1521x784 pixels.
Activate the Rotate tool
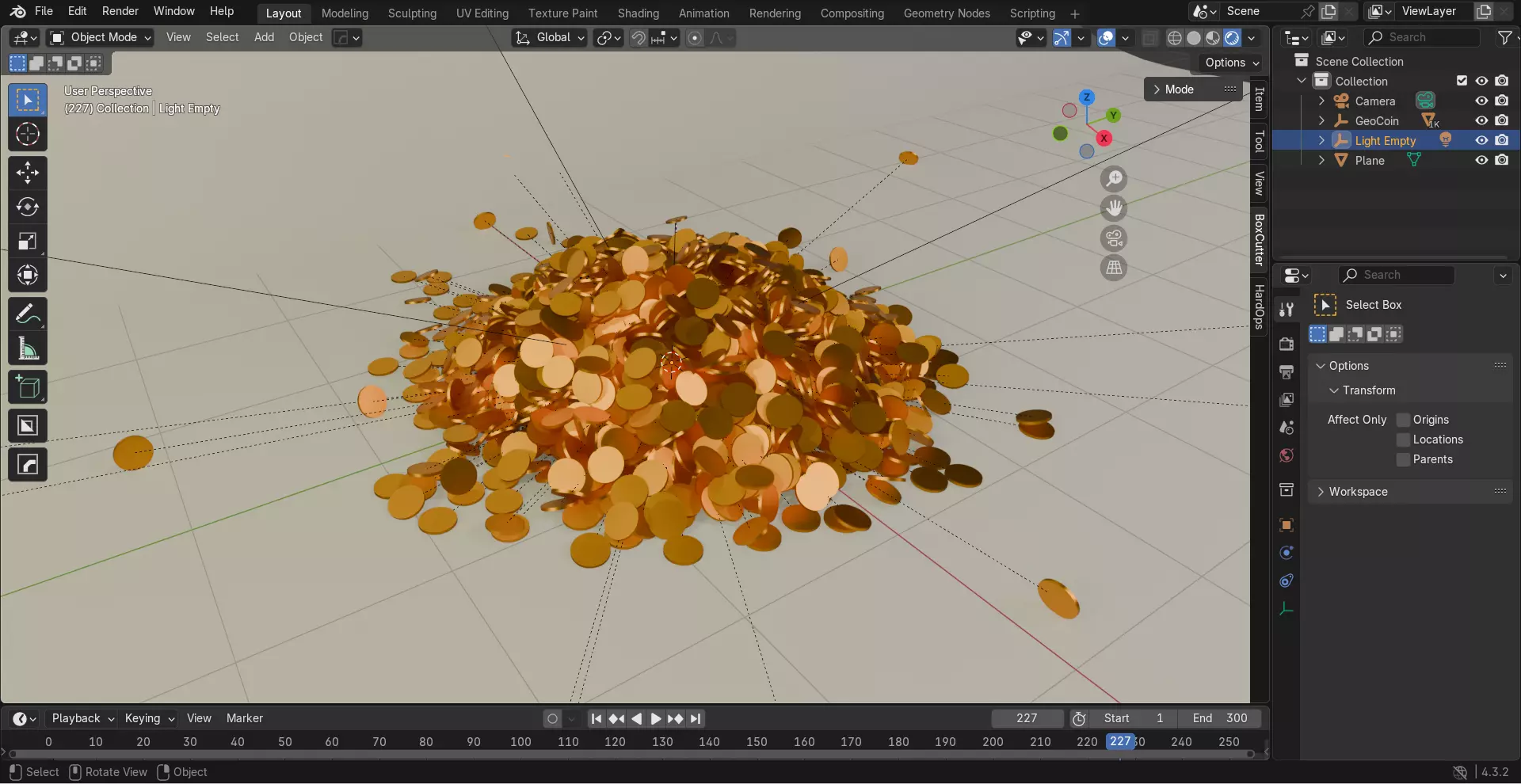28,207
